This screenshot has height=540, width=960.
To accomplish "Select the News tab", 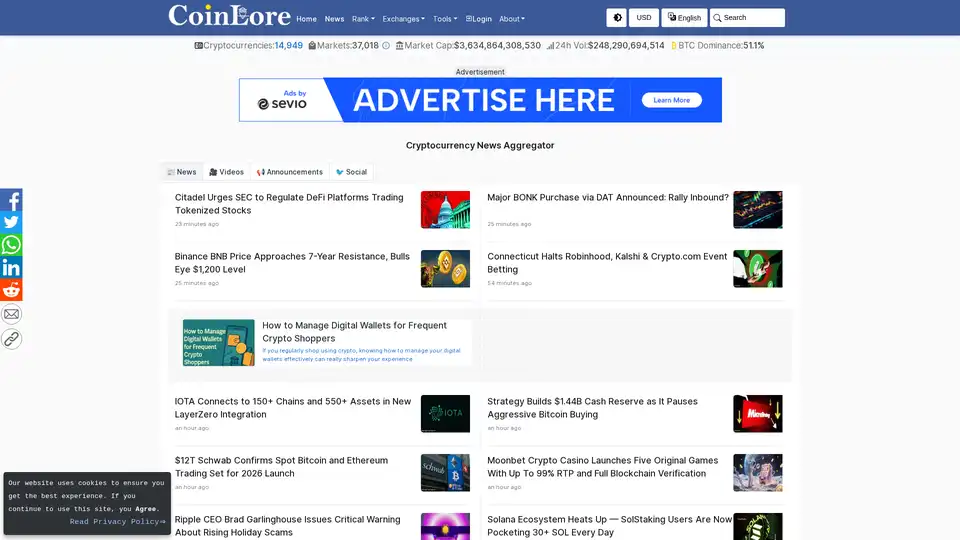I will pyautogui.click(x=182, y=172).
